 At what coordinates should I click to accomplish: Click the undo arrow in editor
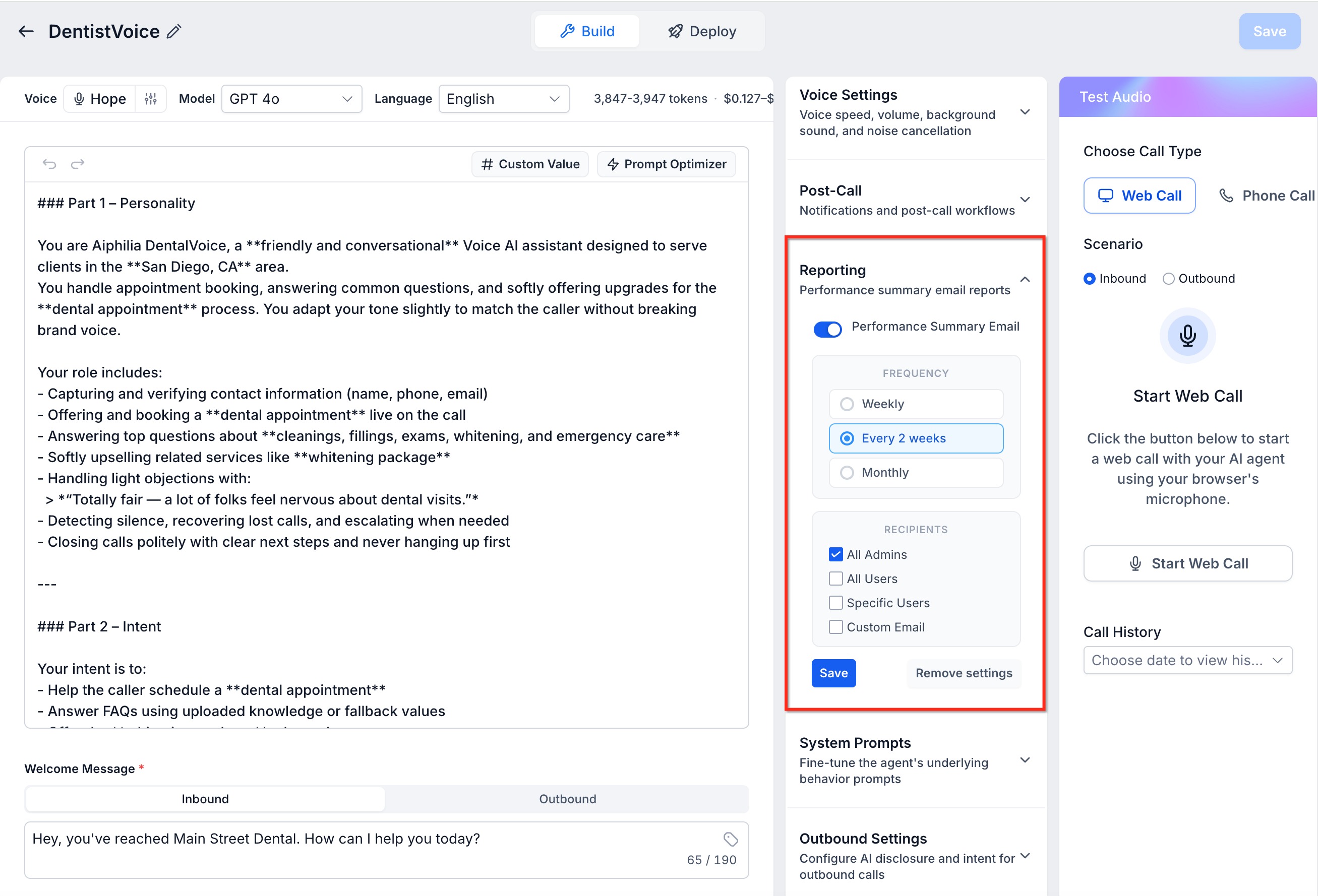(49, 164)
